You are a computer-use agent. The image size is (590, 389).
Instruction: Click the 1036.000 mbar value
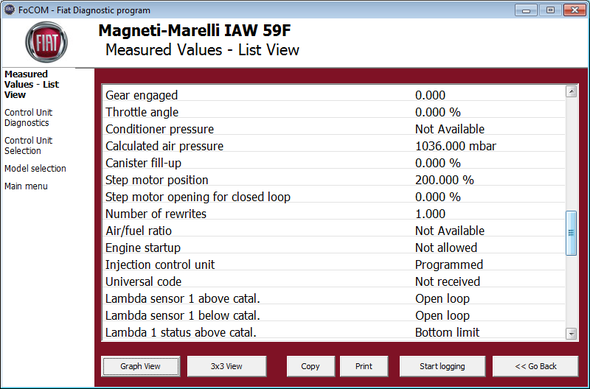pos(456,146)
